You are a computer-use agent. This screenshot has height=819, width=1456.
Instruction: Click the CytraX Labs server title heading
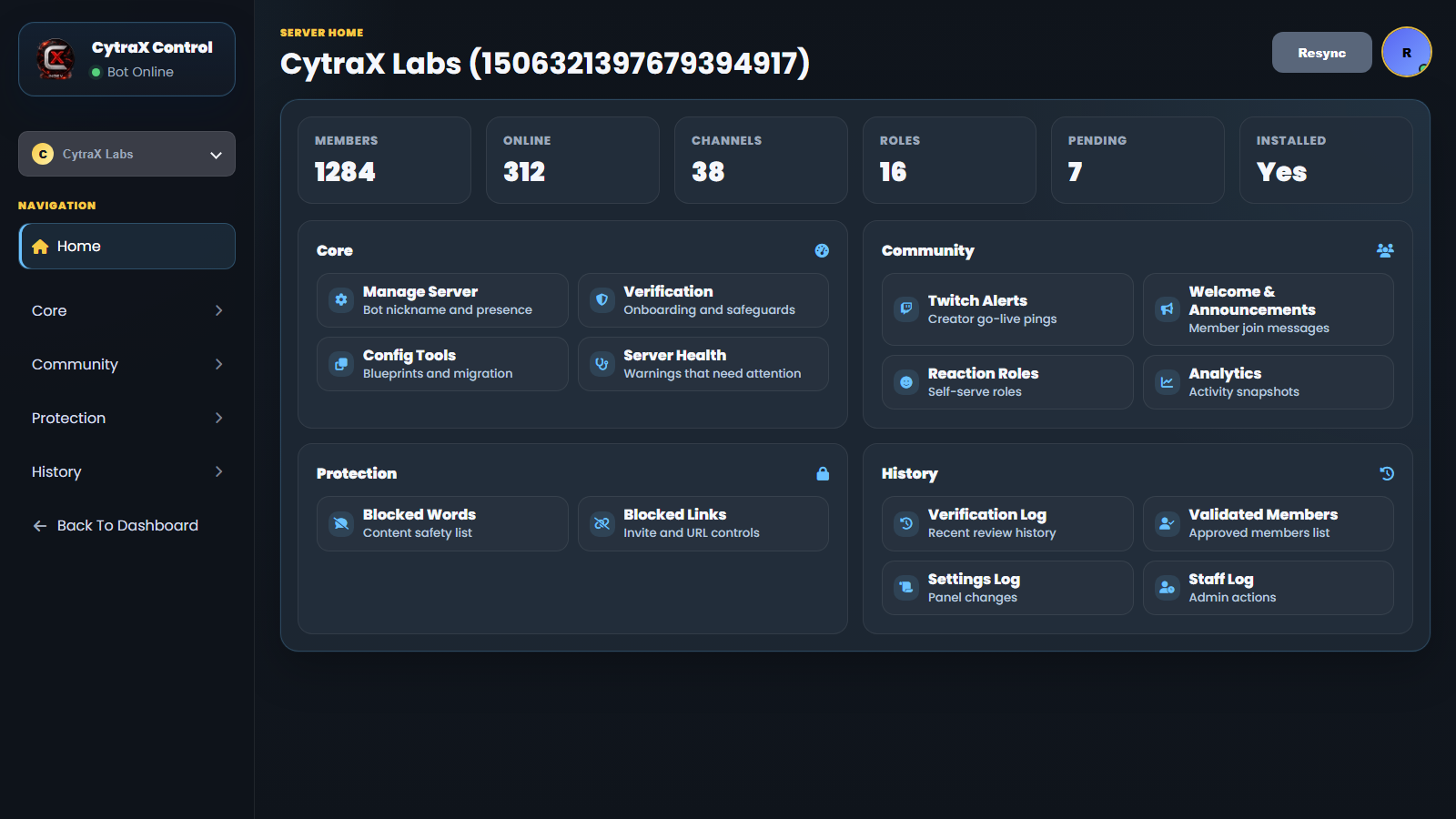point(545,64)
